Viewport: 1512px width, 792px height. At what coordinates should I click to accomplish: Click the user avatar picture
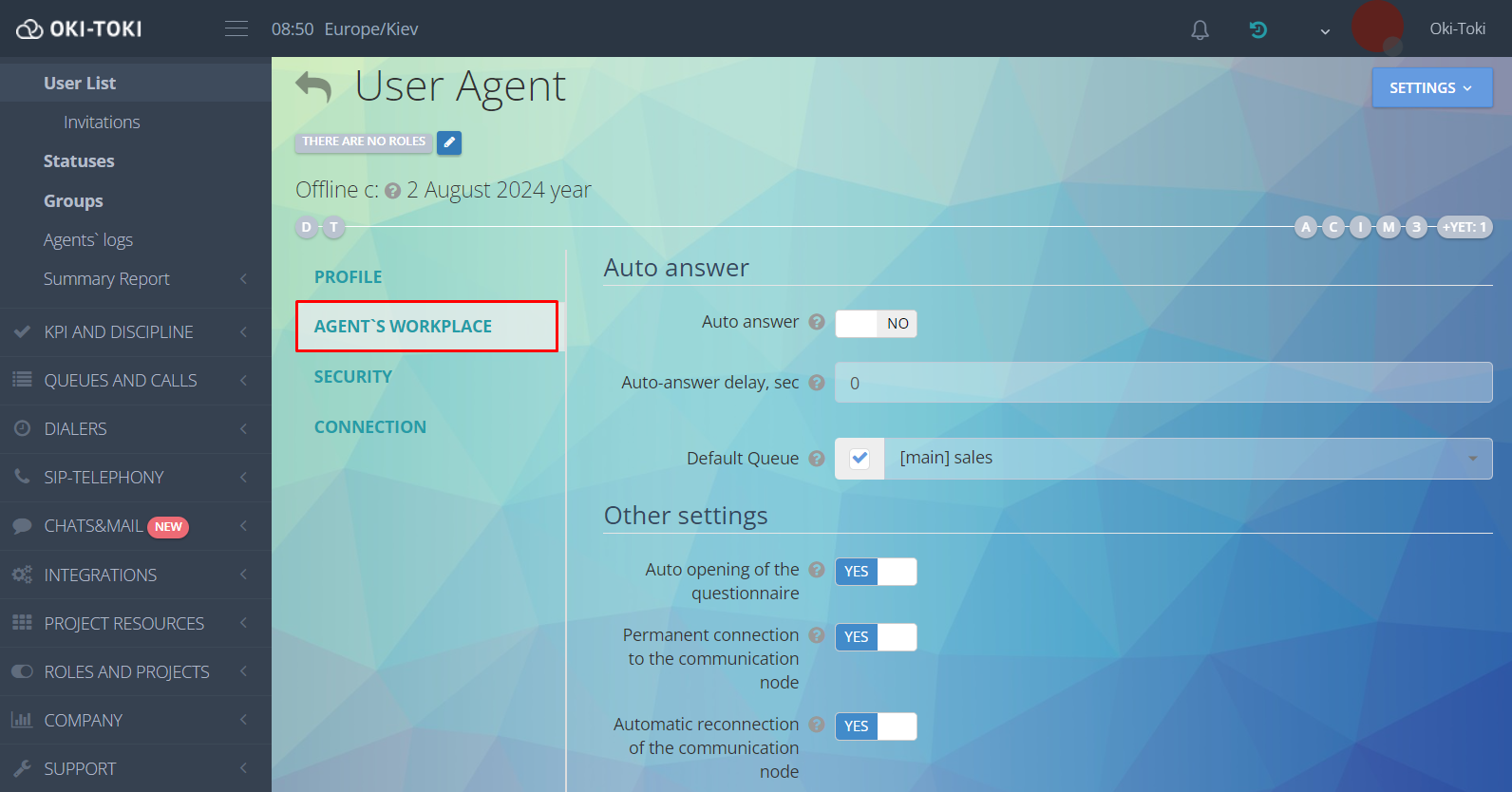1377,28
